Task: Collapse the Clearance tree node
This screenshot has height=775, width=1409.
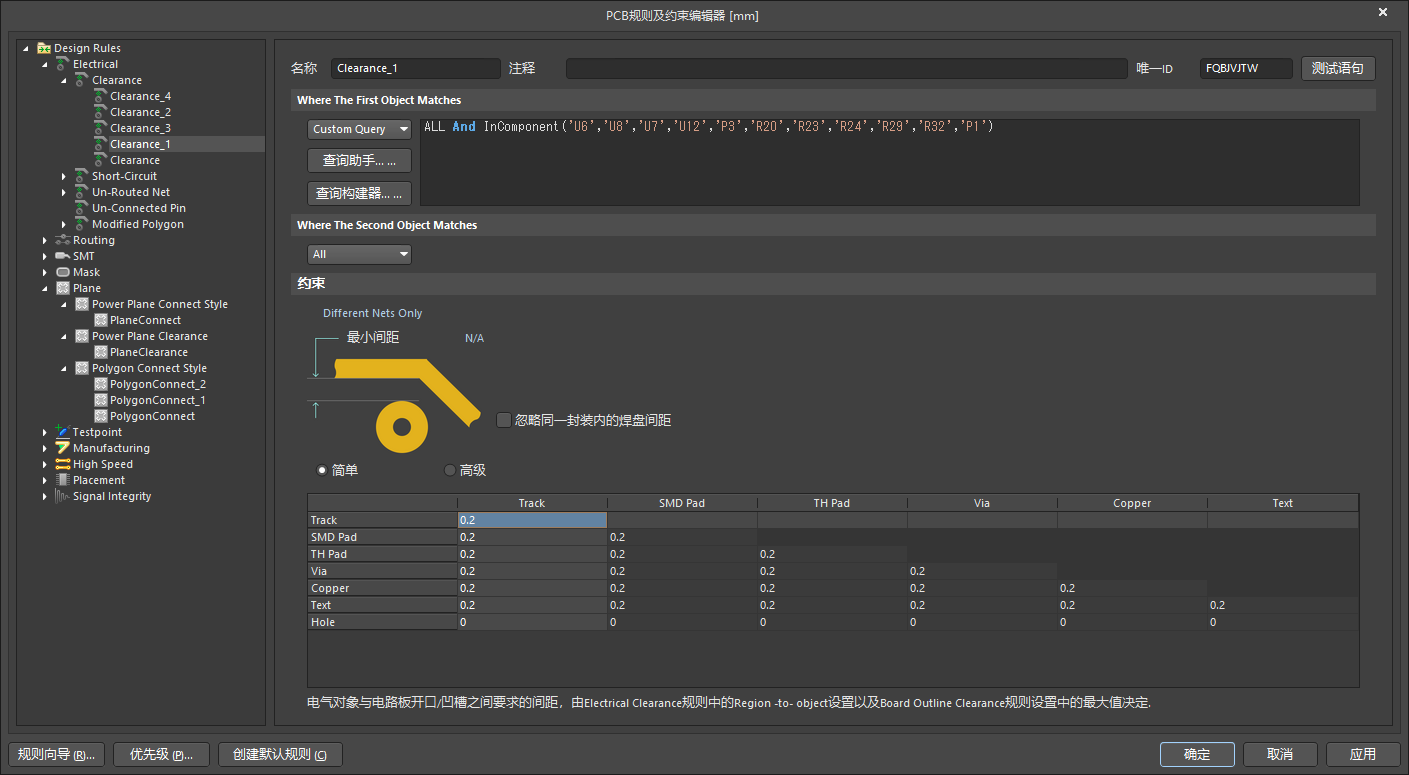Action: (64, 80)
